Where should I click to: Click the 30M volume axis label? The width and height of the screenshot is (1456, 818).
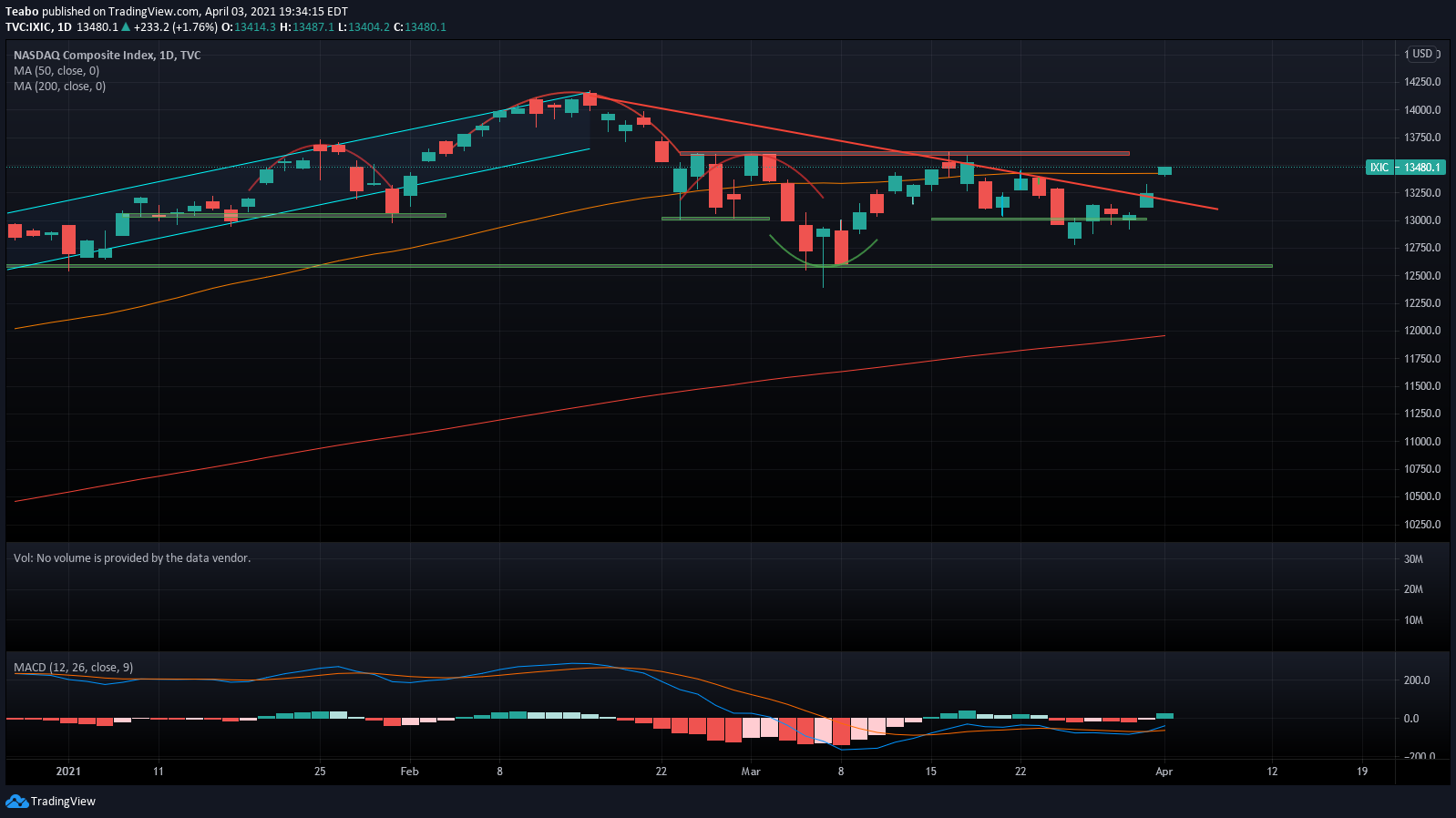click(x=1413, y=559)
